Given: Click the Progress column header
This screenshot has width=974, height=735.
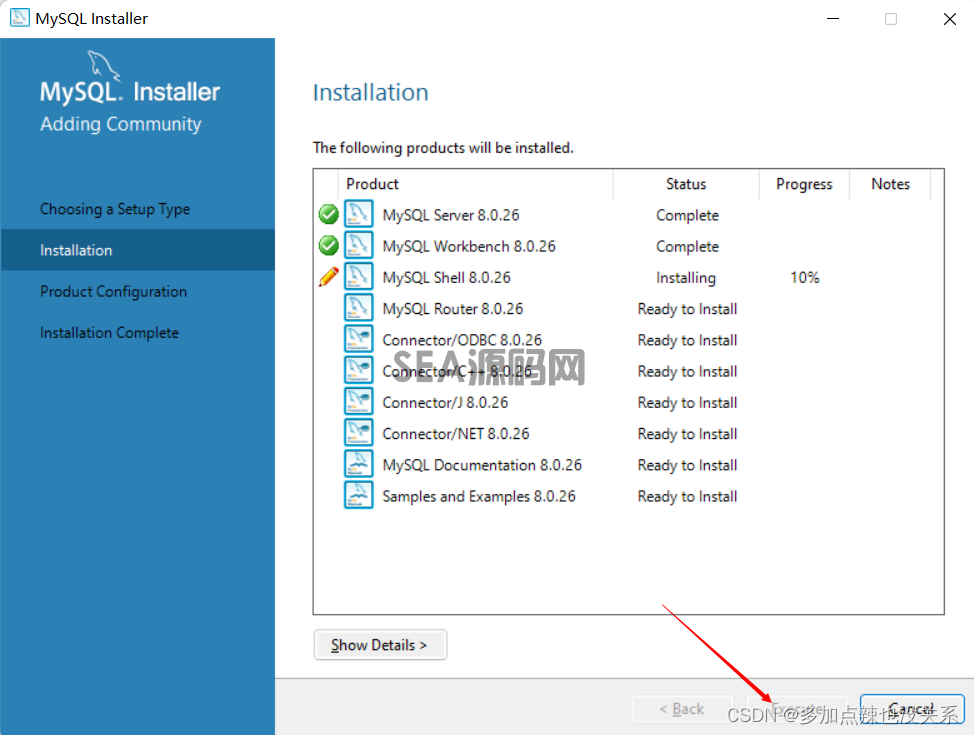Looking at the screenshot, I should pos(804,184).
